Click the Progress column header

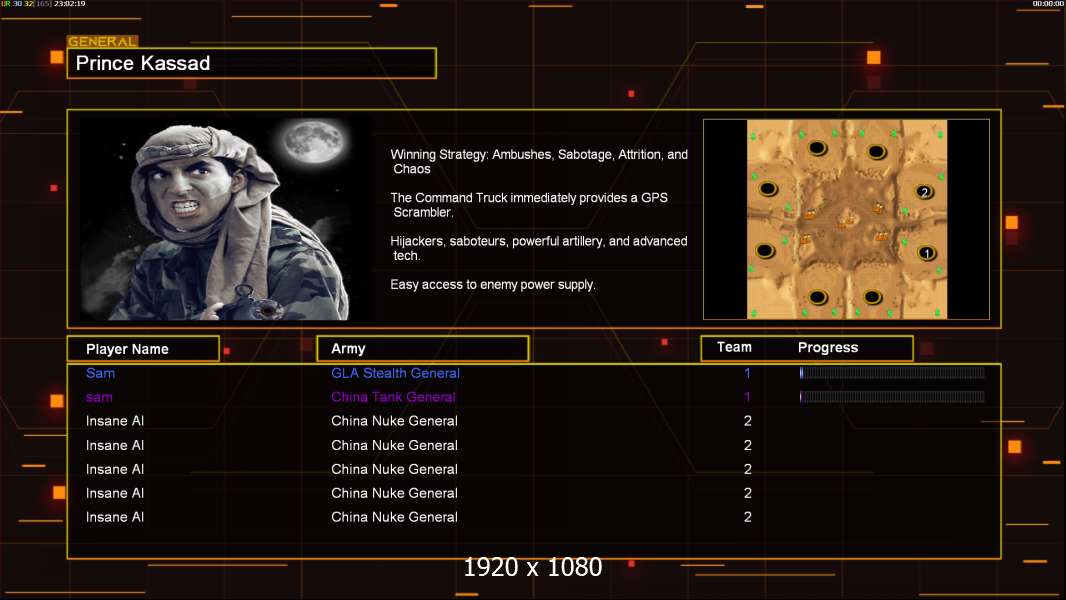(x=827, y=347)
